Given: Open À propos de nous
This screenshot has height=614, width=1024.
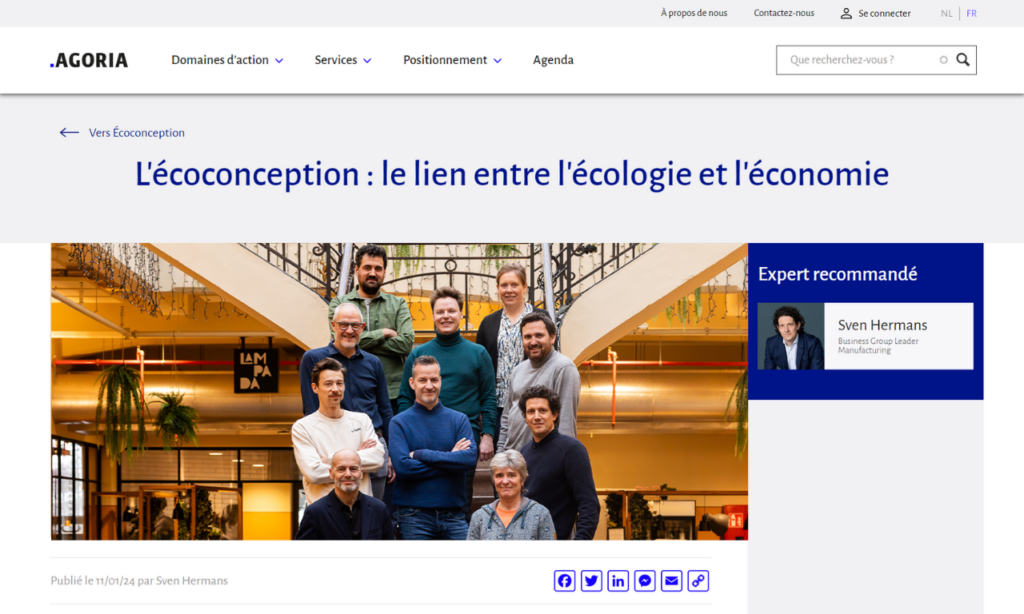Looking at the screenshot, I should tap(694, 13).
